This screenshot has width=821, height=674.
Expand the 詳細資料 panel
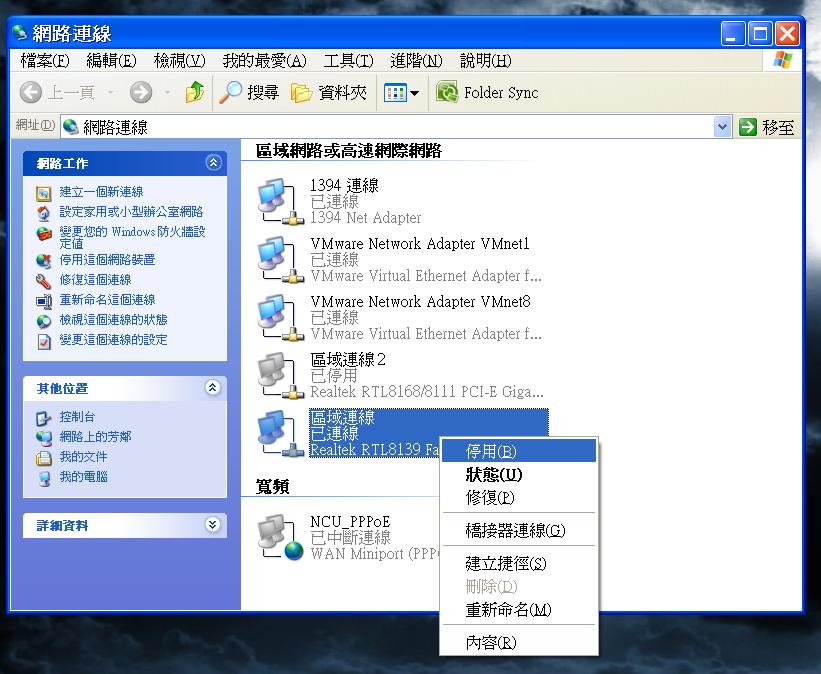coord(212,524)
